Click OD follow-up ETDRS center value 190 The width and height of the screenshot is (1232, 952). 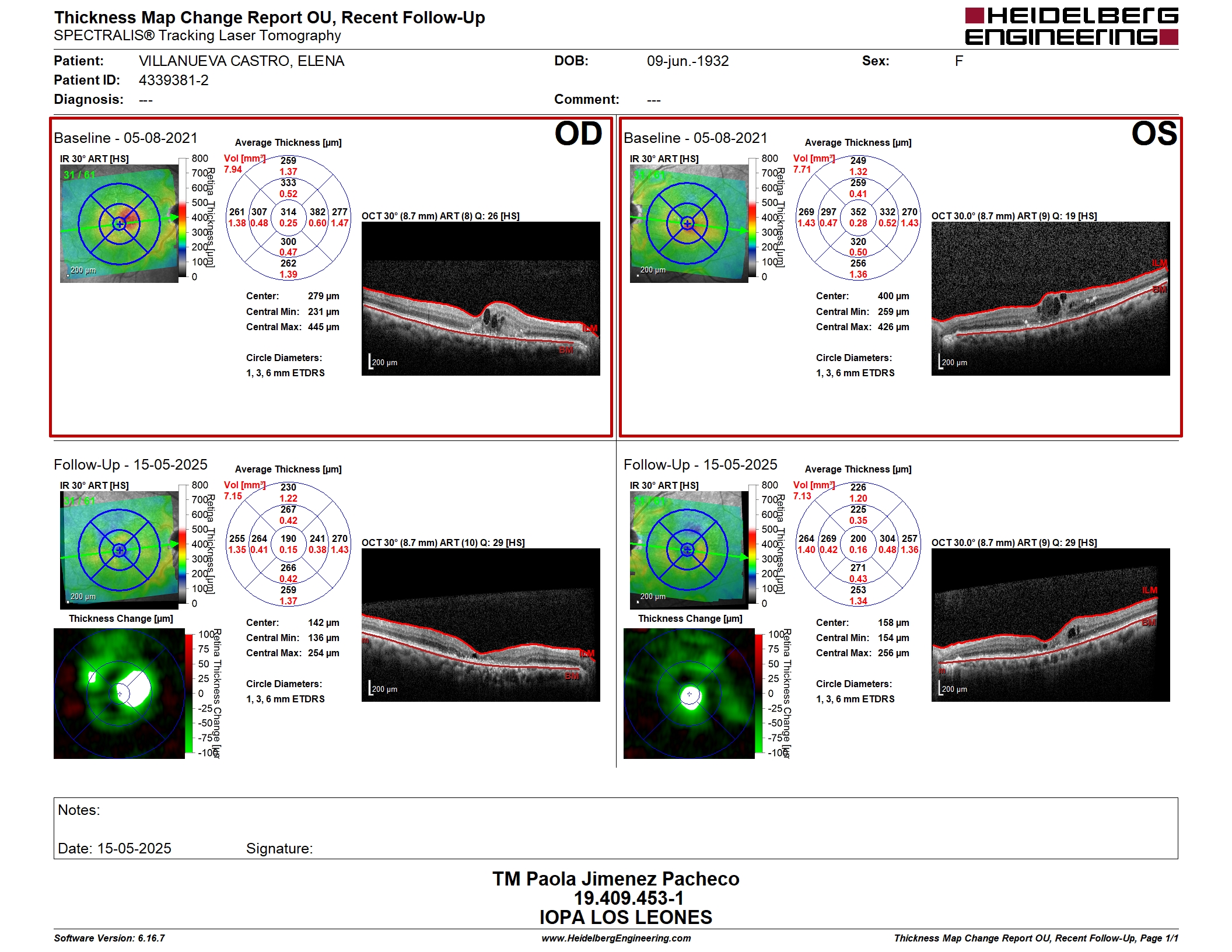(288, 538)
